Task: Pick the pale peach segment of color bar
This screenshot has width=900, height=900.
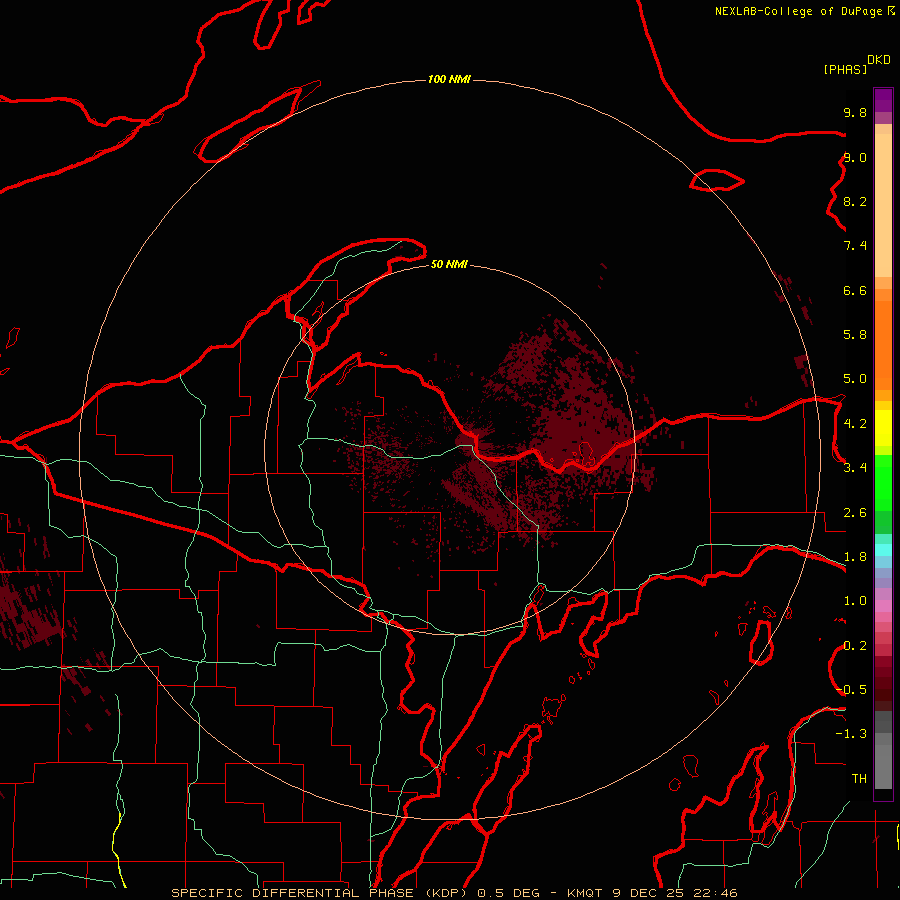Action: 883,205
